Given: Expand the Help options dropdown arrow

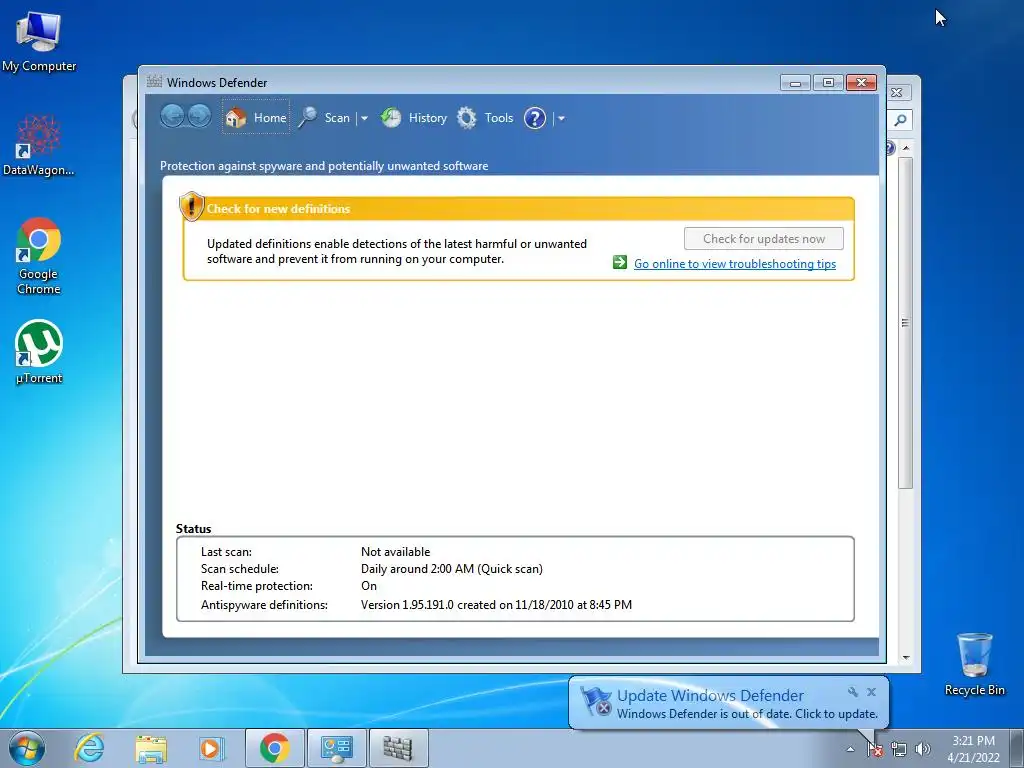Looking at the screenshot, I should 561,118.
